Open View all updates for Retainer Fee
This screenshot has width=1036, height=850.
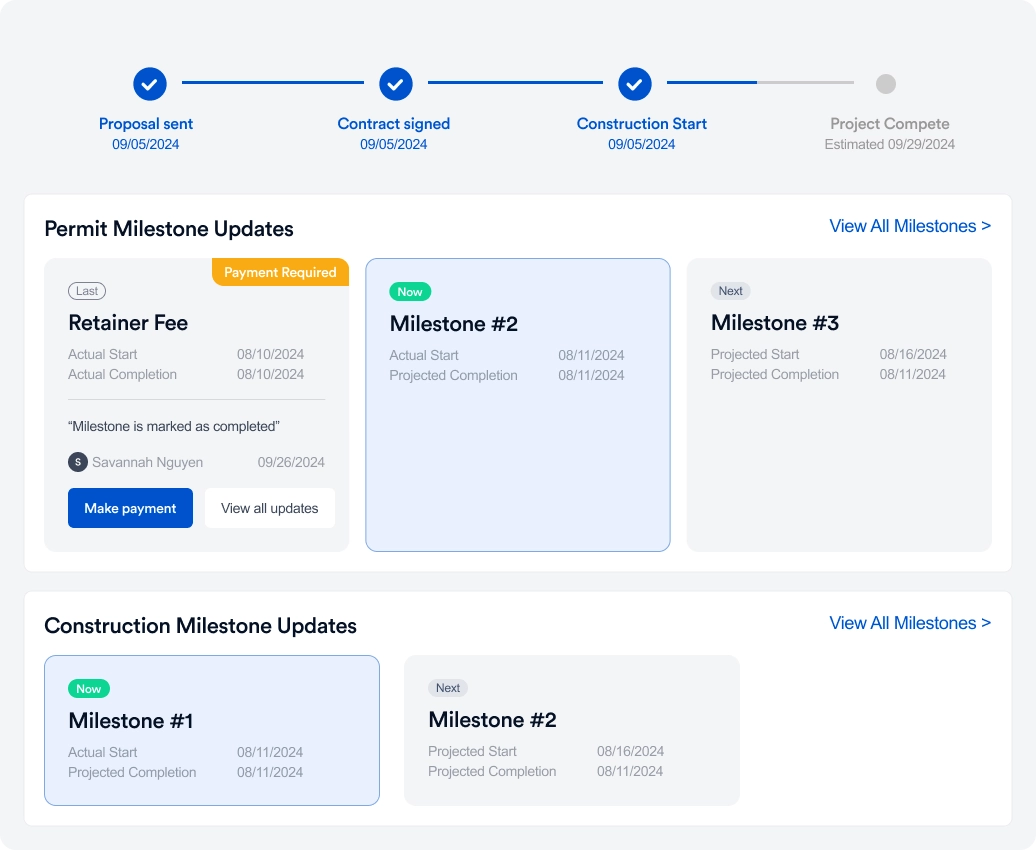pyautogui.click(x=270, y=508)
